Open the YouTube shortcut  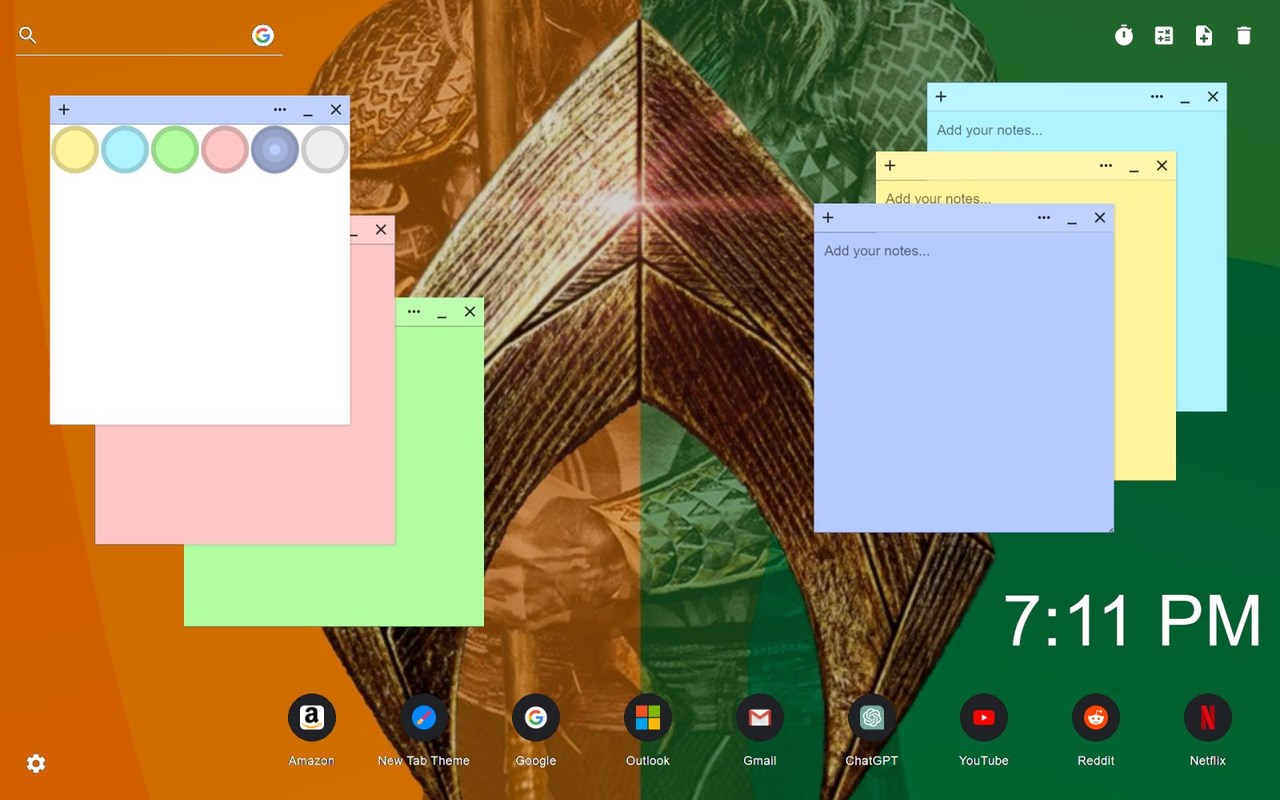click(x=984, y=718)
